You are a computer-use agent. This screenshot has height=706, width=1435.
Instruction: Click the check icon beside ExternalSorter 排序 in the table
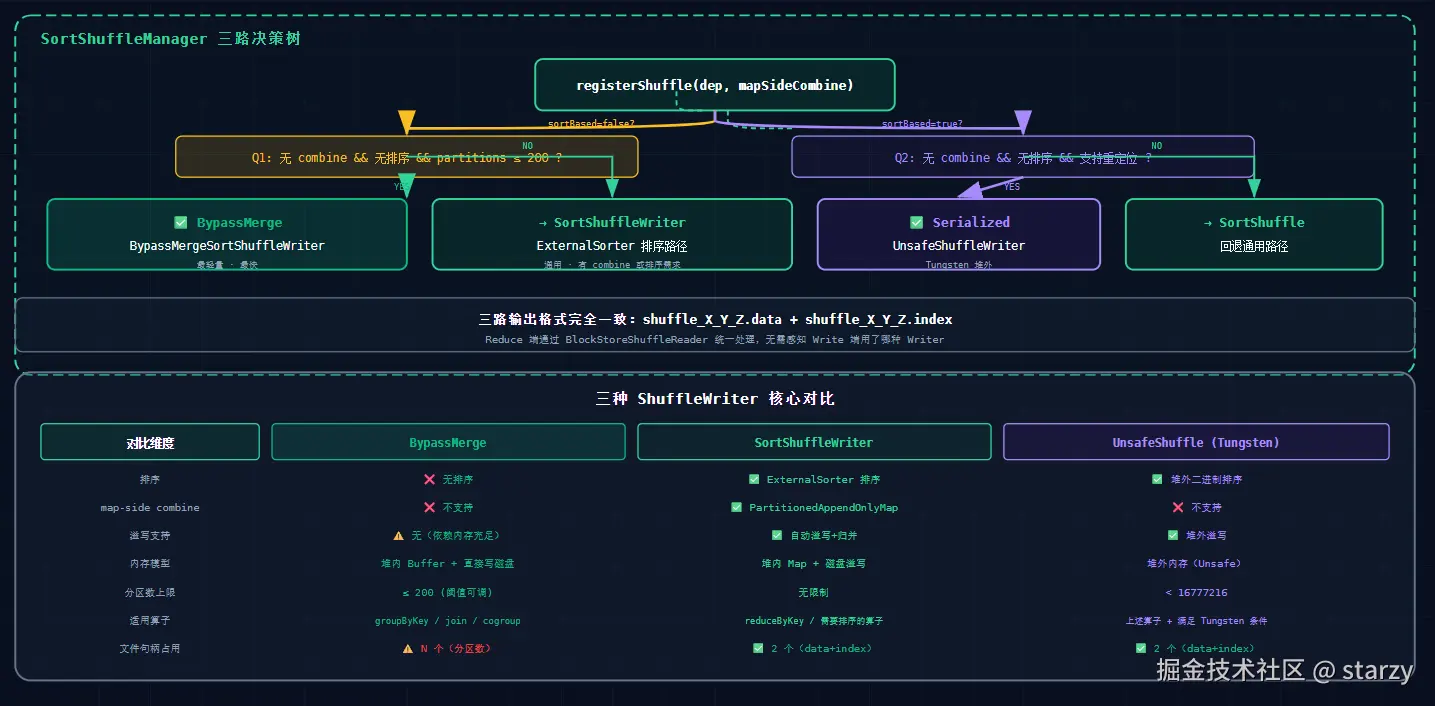point(754,480)
